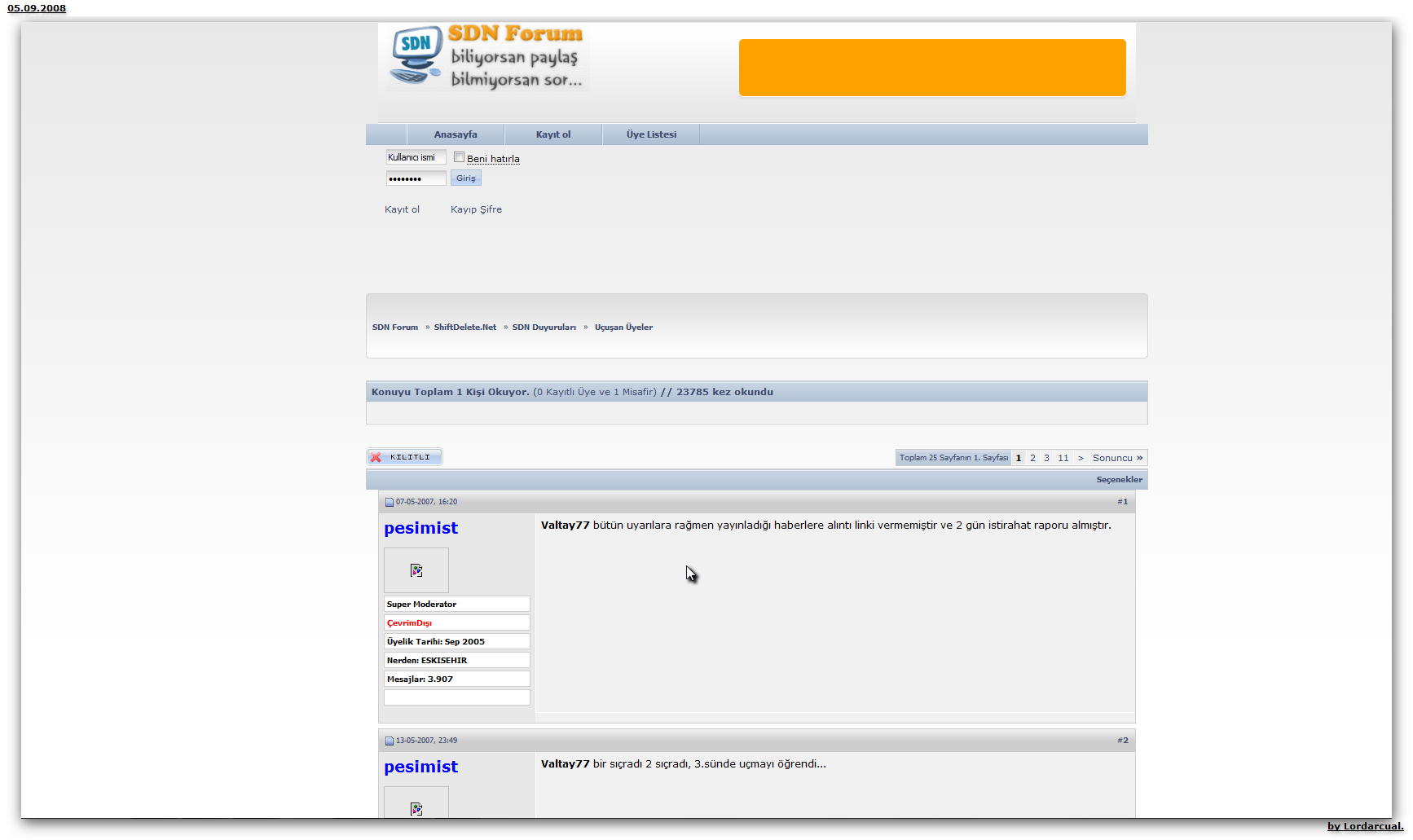The height and width of the screenshot is (840, 1413).
Task: Go to page 2 of the thread
Action: click(x=1032, y=458)
